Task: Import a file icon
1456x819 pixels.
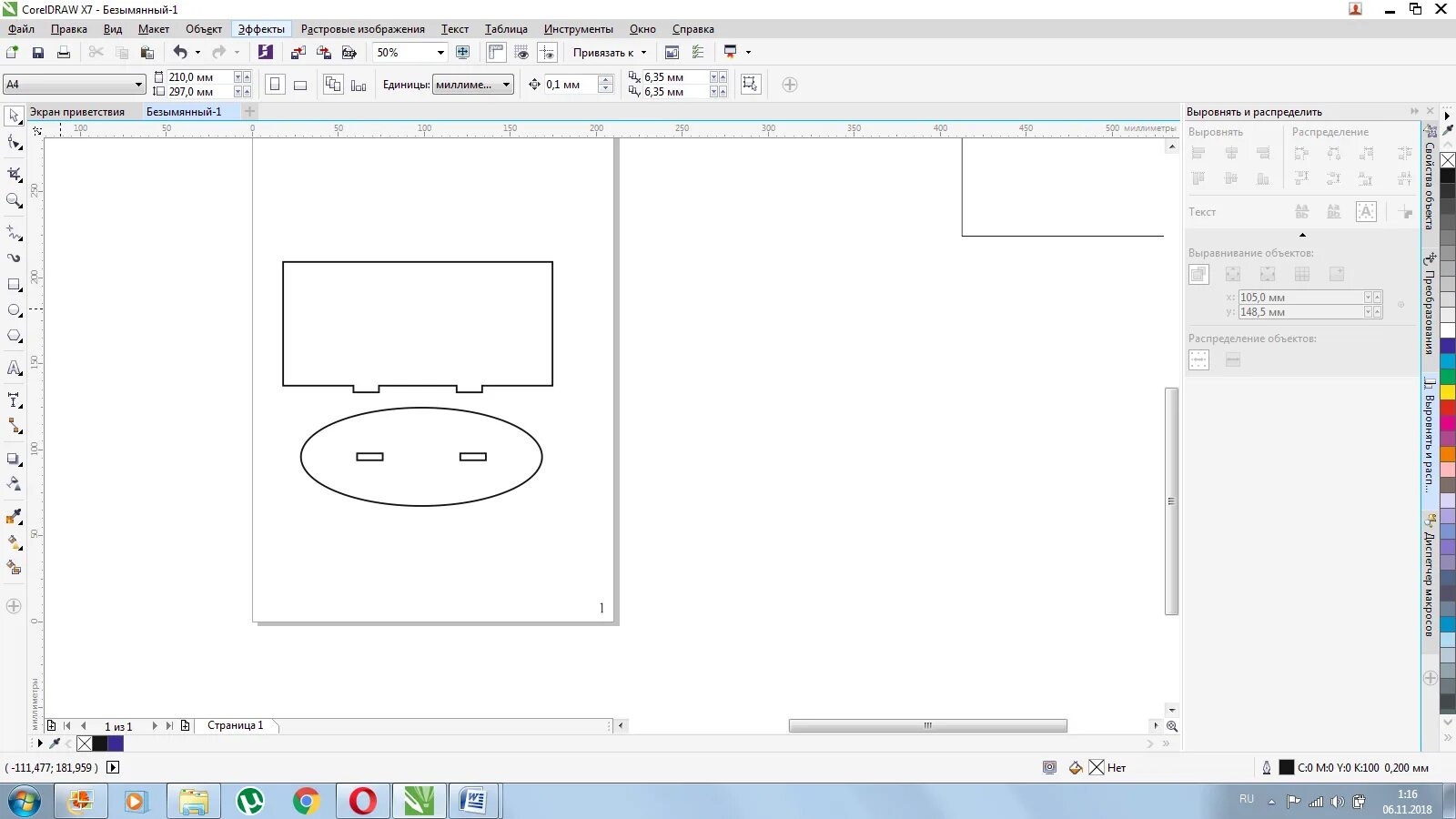Action: click(298, 53)
